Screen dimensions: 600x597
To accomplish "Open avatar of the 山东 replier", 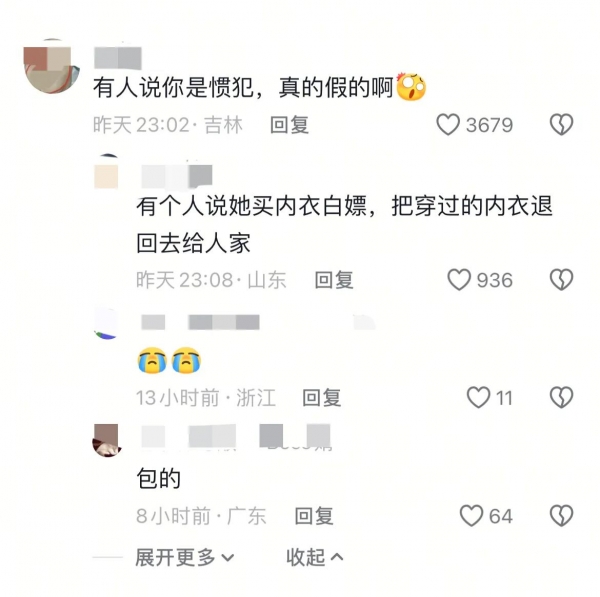I will 106,171.
